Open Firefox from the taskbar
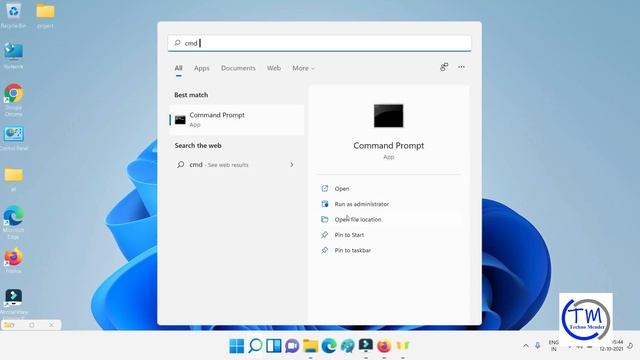 [384, 346]
